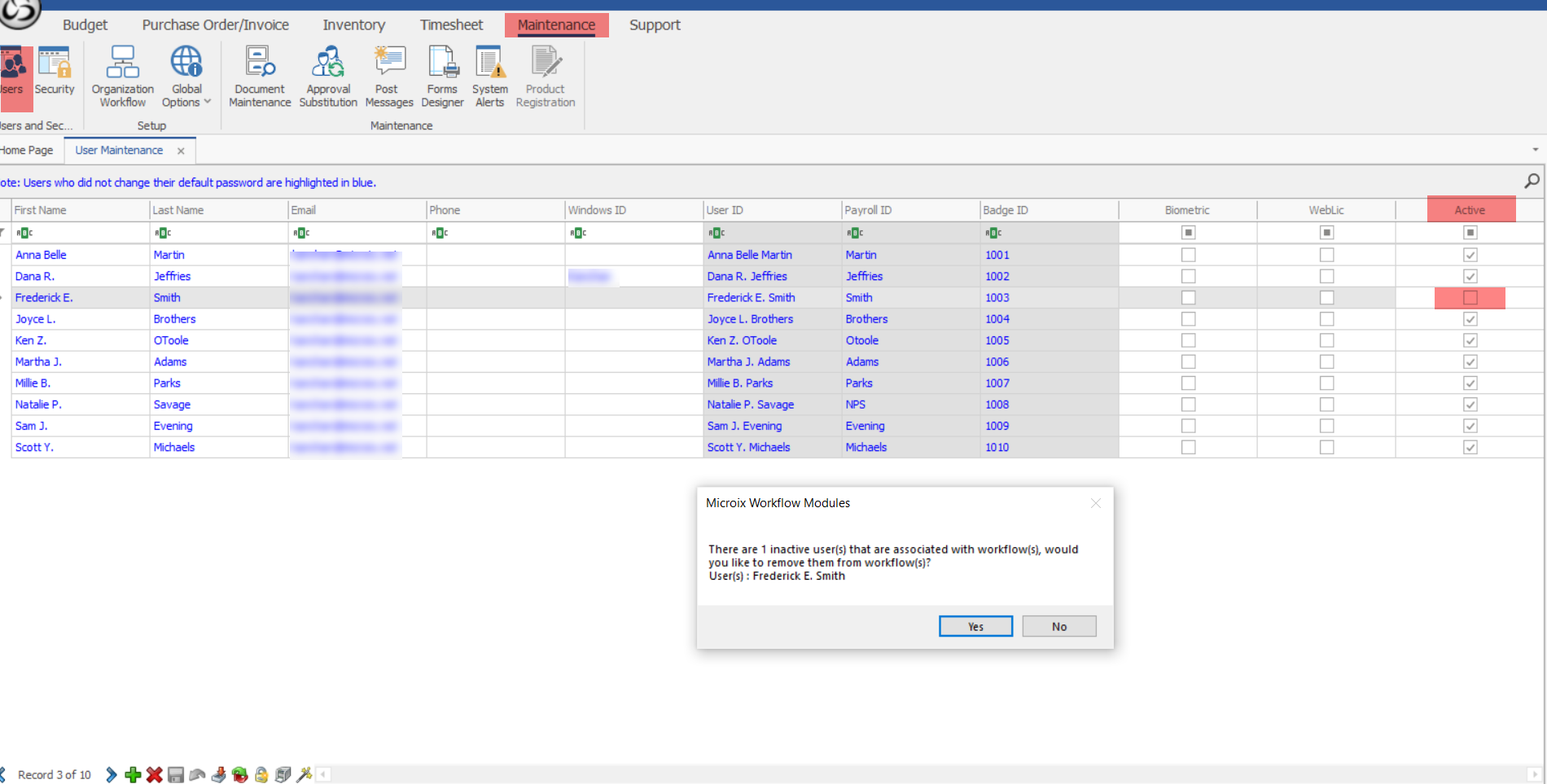The height and width of the screenshot is (784, 1547).
Task: Switch to the Inventory ribbon tab
Action: pyautogui.click(x=353, y=25)
